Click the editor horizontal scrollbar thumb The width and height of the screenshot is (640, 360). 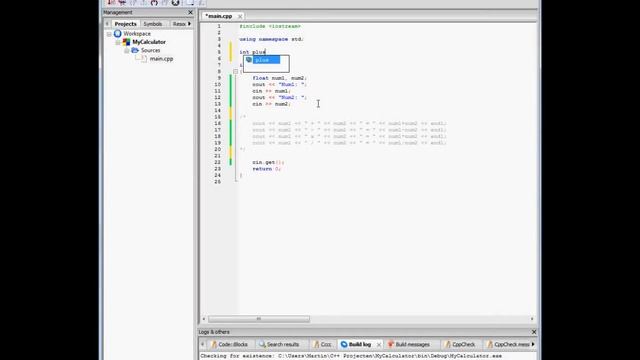click(259, 319)
